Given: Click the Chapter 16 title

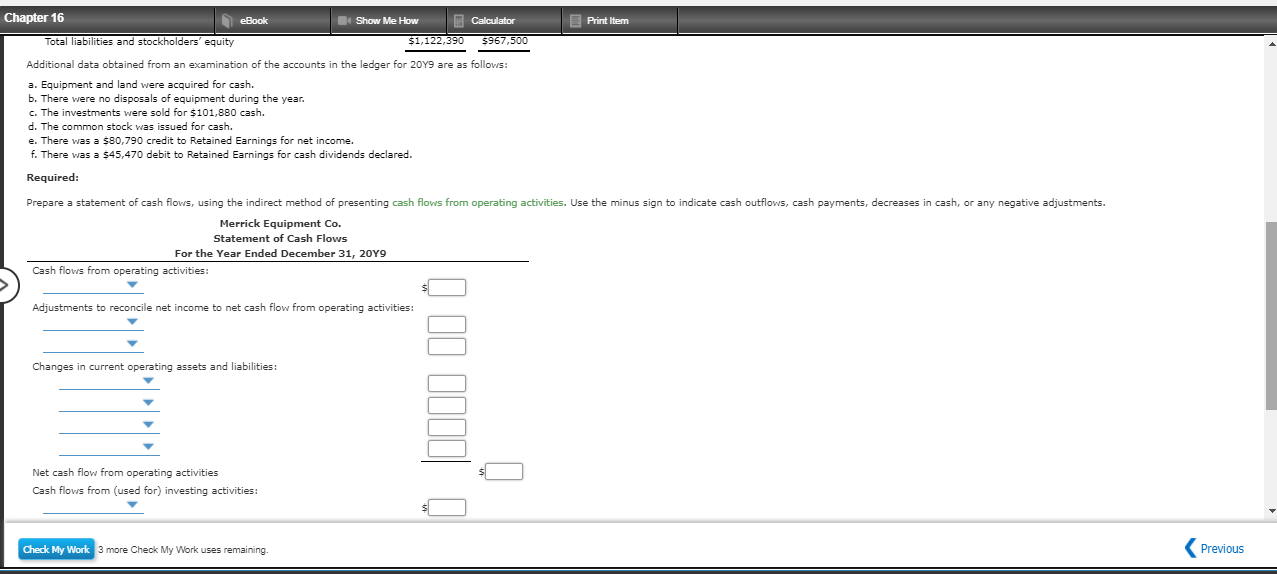Looking at the screenshot, I should 34,18.
